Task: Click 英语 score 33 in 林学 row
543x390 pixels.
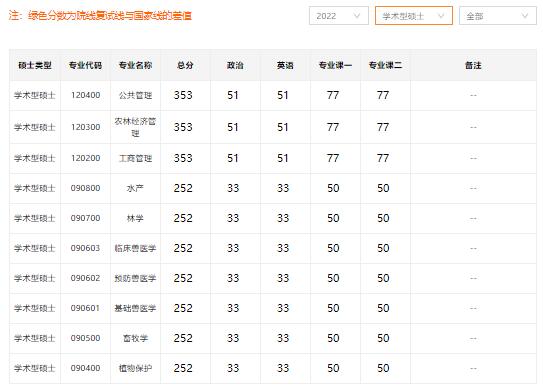Action: [x=283, y=218]
